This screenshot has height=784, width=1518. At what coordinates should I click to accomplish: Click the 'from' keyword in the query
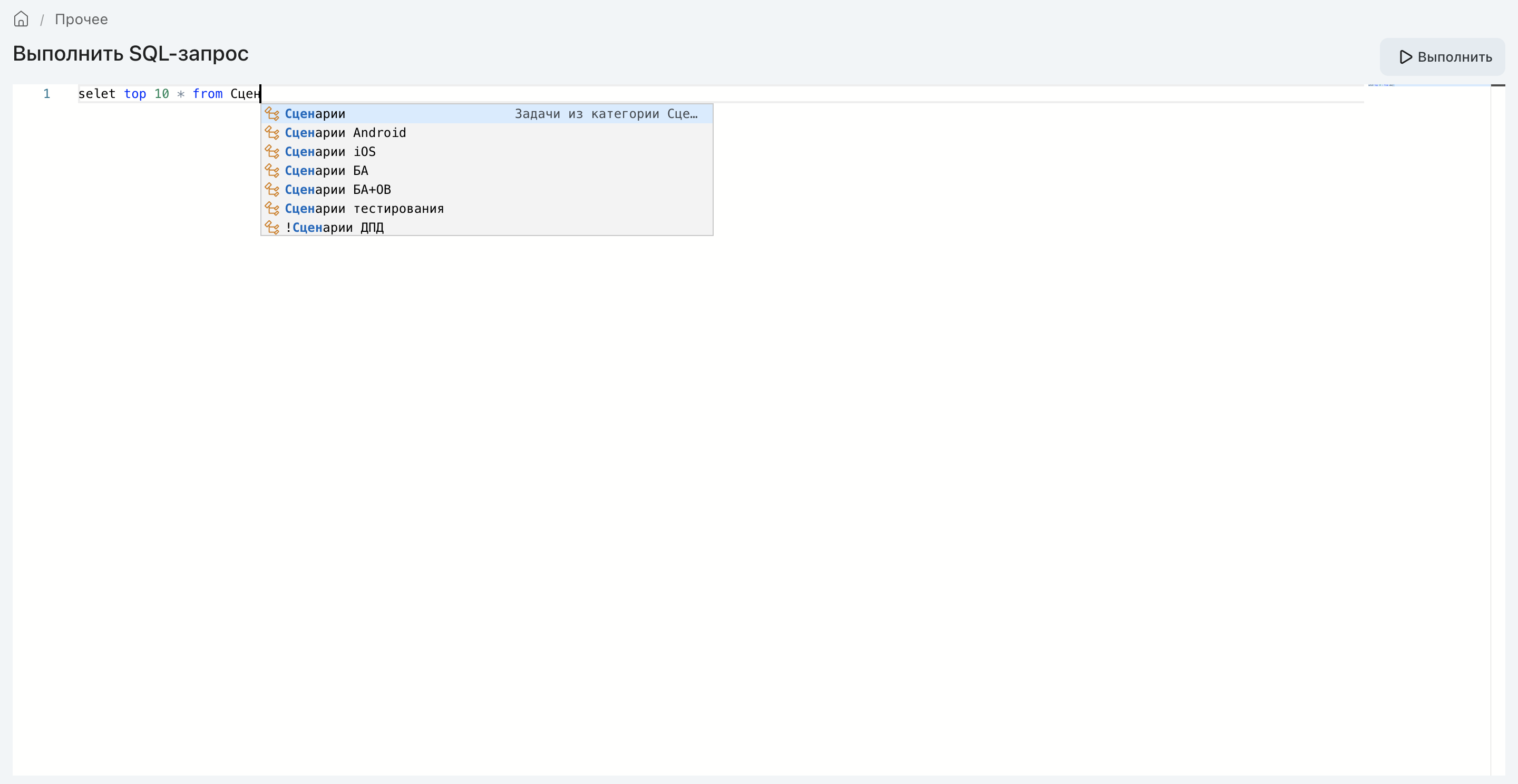(208, 94)
